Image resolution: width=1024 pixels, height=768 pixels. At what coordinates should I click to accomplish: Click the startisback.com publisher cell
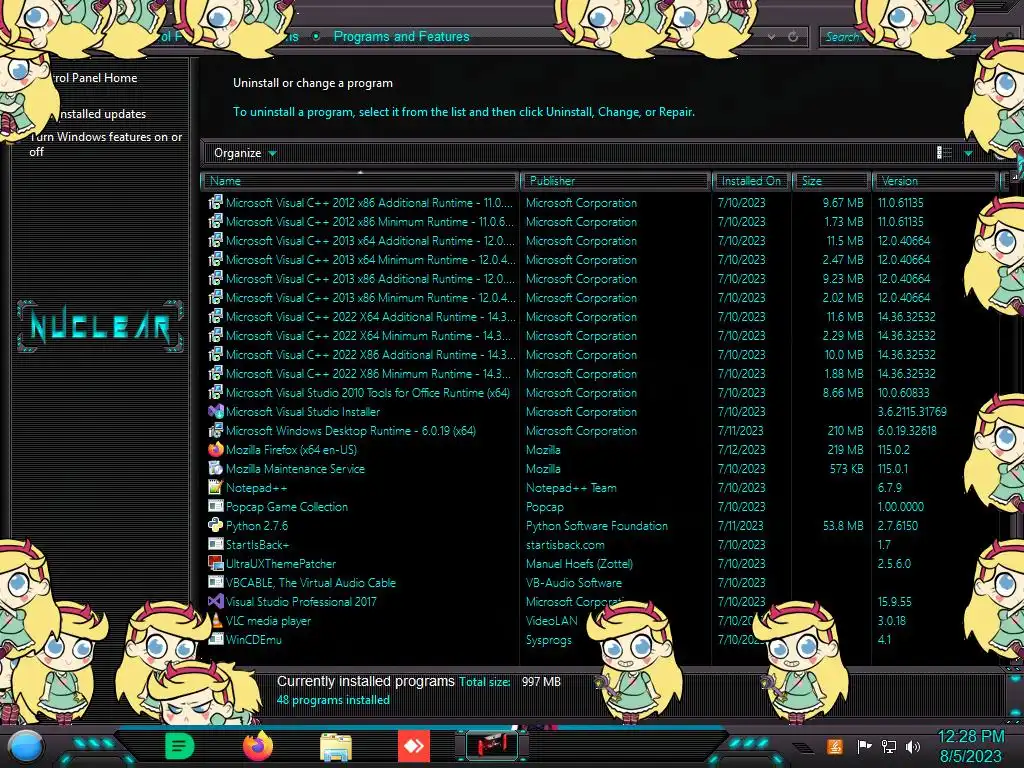[x=566, y=545]
